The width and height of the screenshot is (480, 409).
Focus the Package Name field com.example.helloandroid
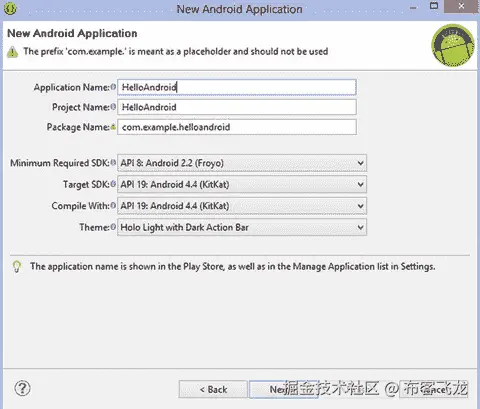[237, 127]
